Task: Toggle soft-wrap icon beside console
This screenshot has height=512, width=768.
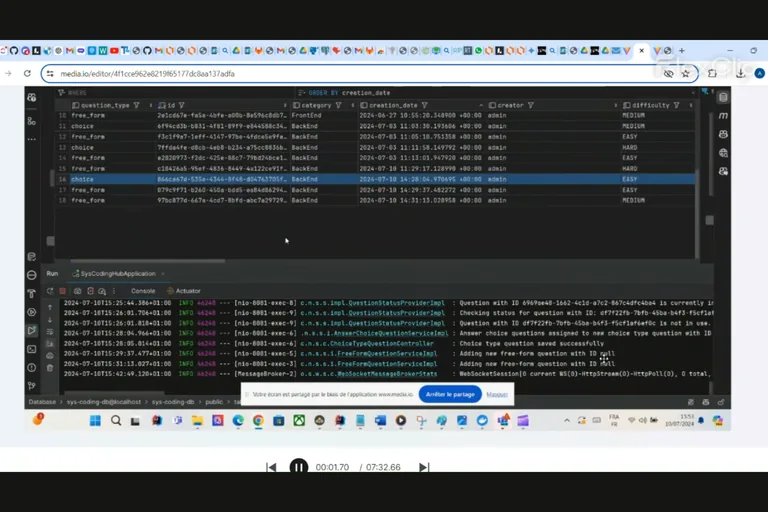Action: pyautogui.click(x=50, y=332)
